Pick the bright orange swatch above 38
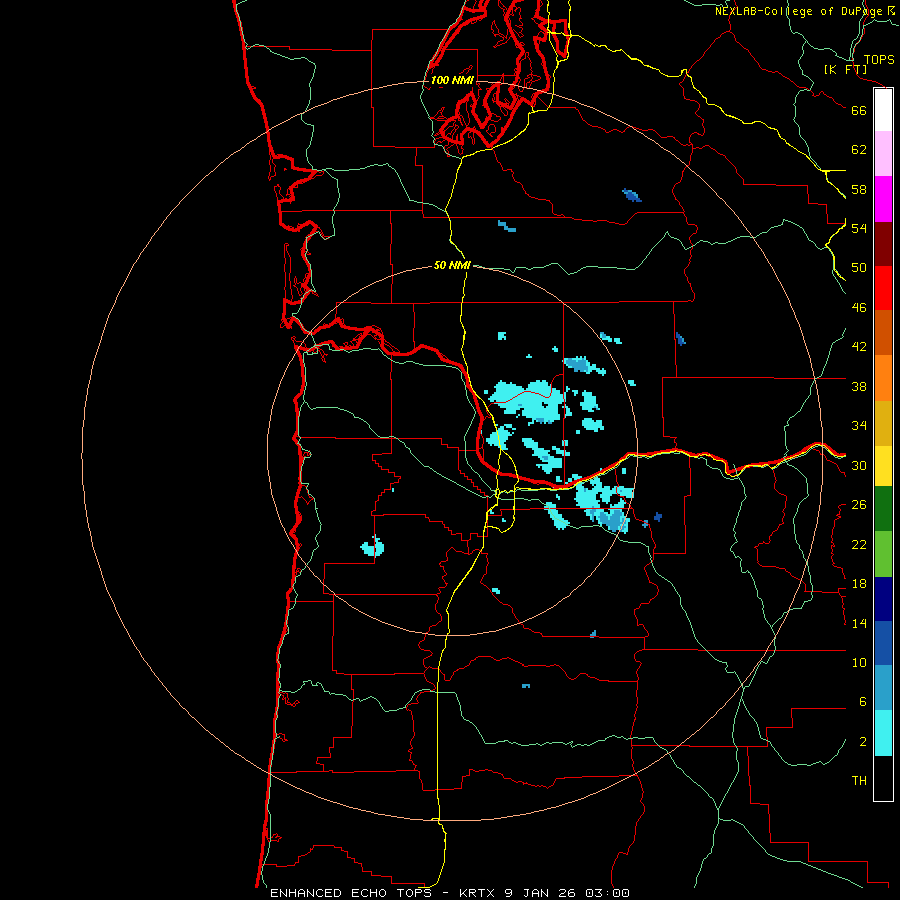900x900 pixels. [x=883, y=378]
